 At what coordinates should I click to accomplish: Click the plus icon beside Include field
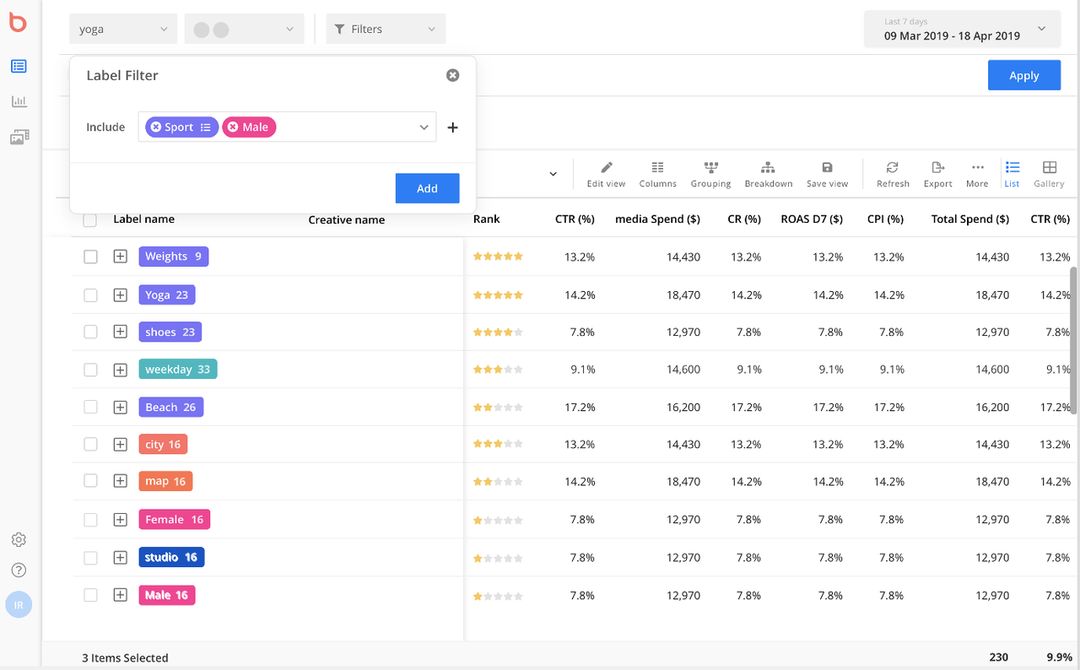(x=453, y=127)
